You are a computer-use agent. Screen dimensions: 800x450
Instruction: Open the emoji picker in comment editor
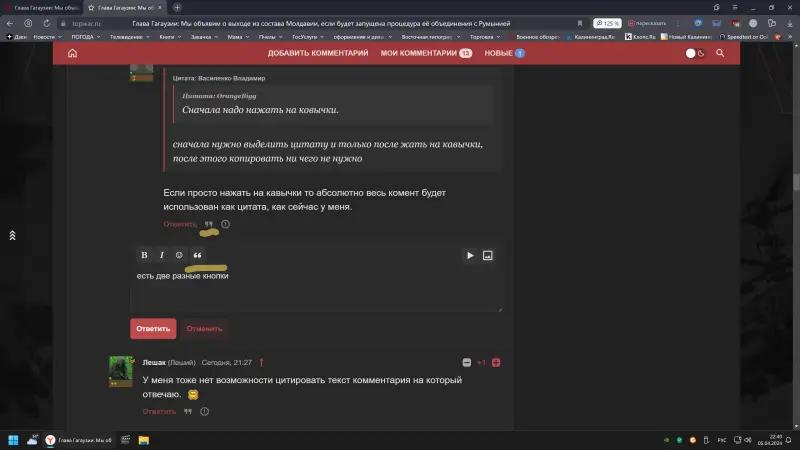[179, 255]
